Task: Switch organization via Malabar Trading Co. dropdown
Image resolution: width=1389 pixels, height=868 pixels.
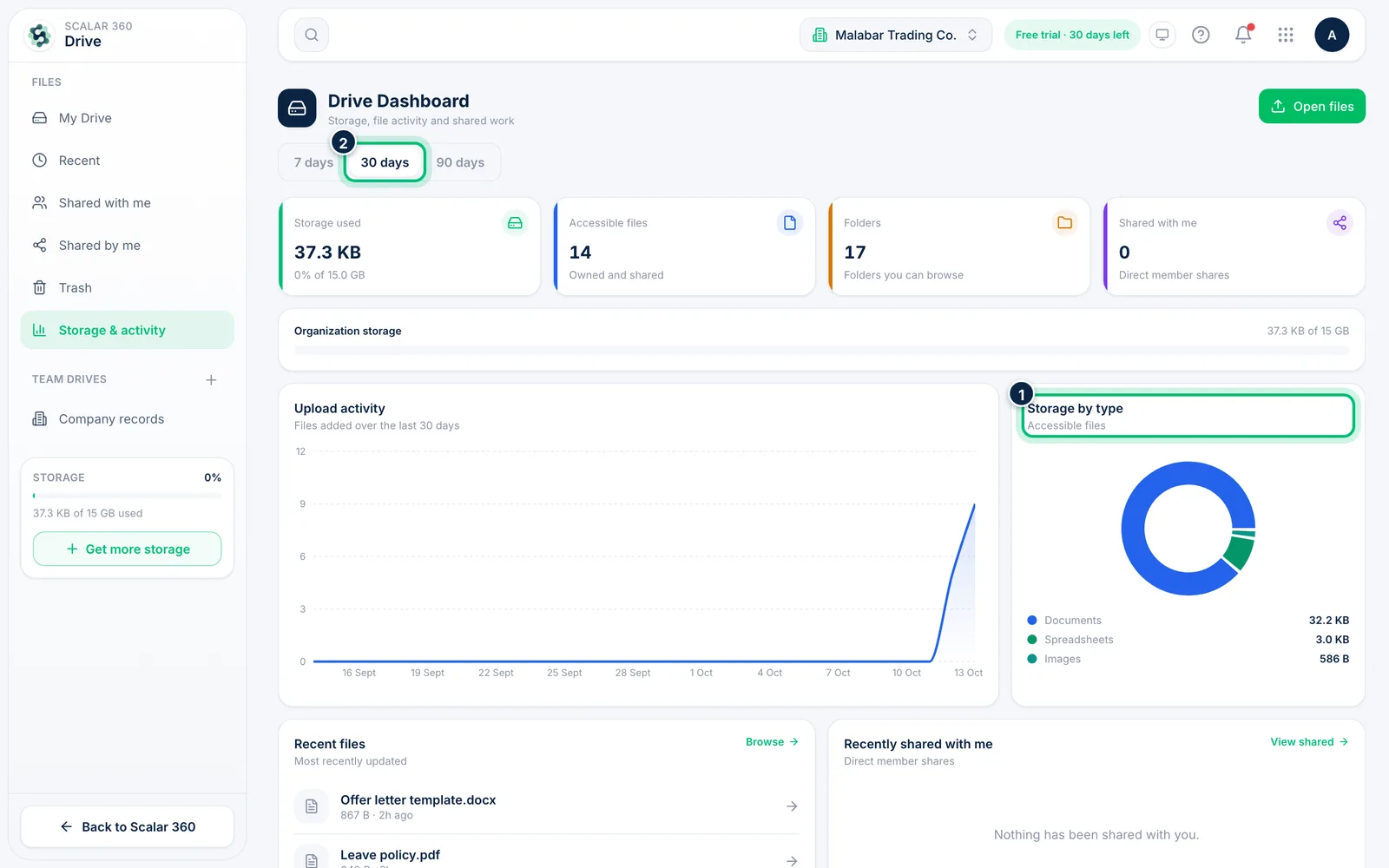Action: point(896,35)
